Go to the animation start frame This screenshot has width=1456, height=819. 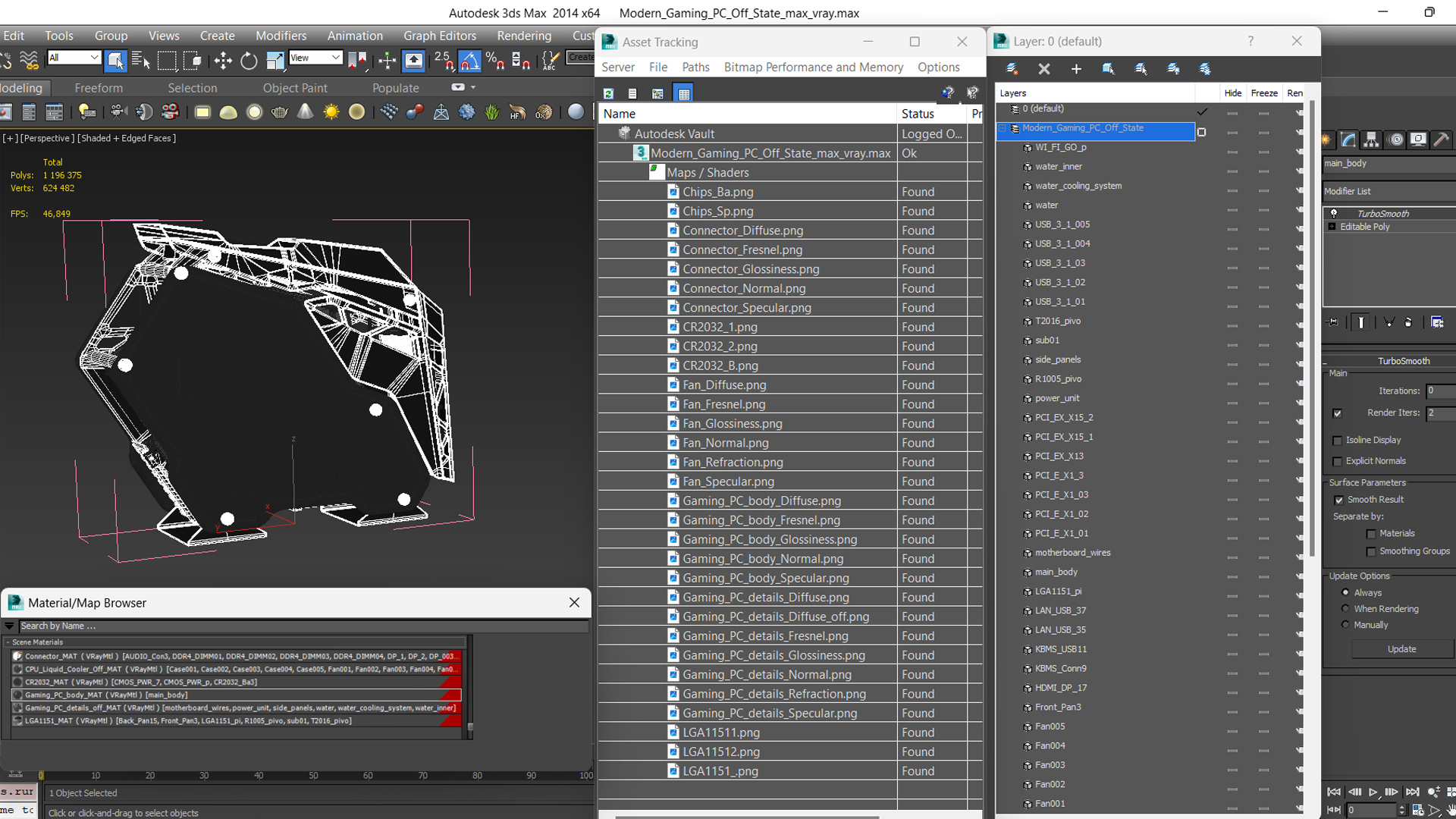pos(1334,792)
